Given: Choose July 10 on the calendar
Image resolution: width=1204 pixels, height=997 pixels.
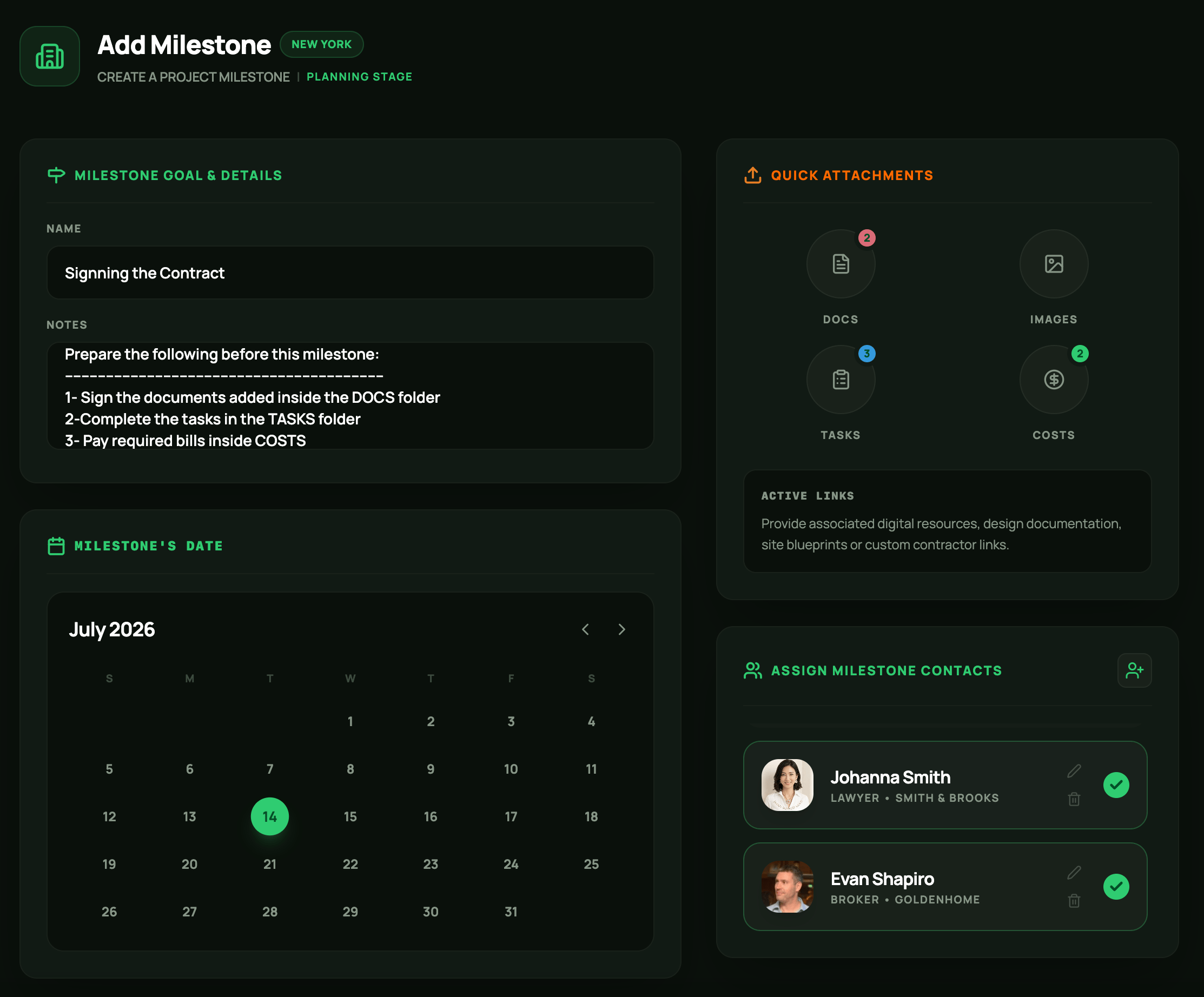Looking at the screenshot, I should 511,769.
